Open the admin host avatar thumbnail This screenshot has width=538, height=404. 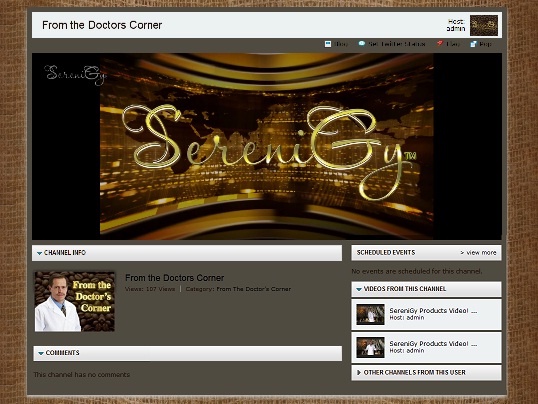[484, 25]
